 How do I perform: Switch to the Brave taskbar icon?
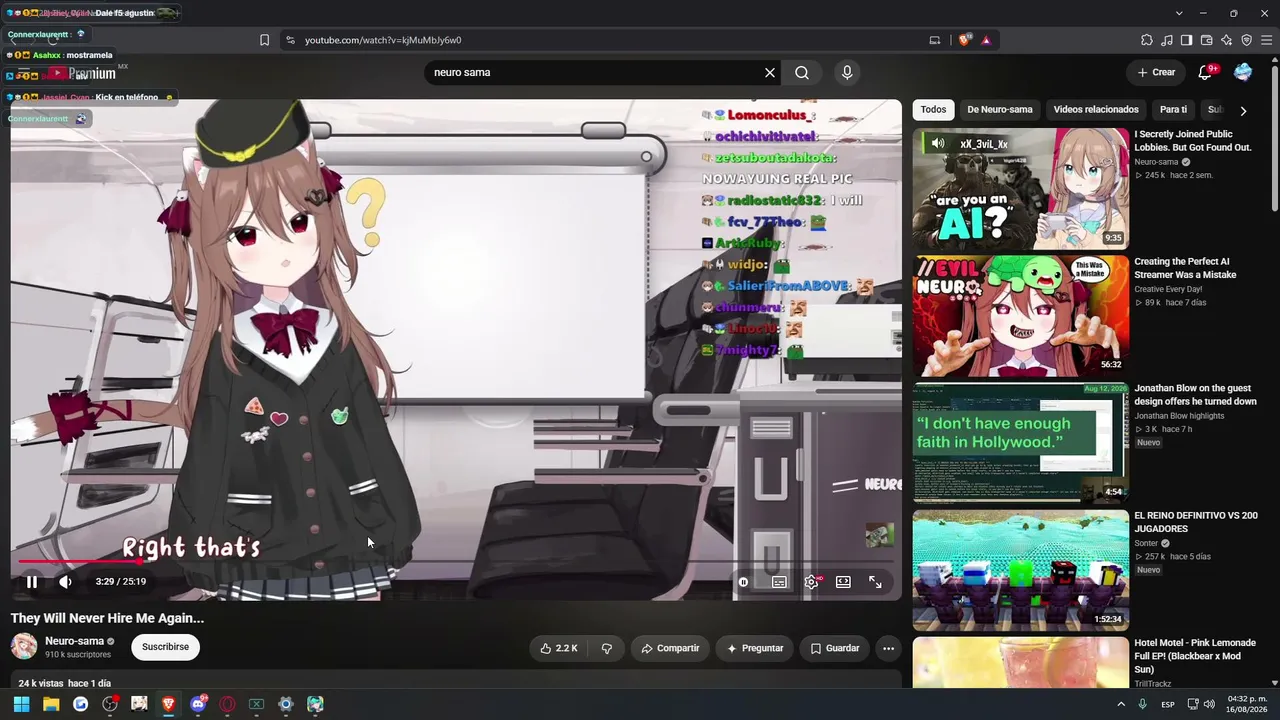(x=168, y=704)
